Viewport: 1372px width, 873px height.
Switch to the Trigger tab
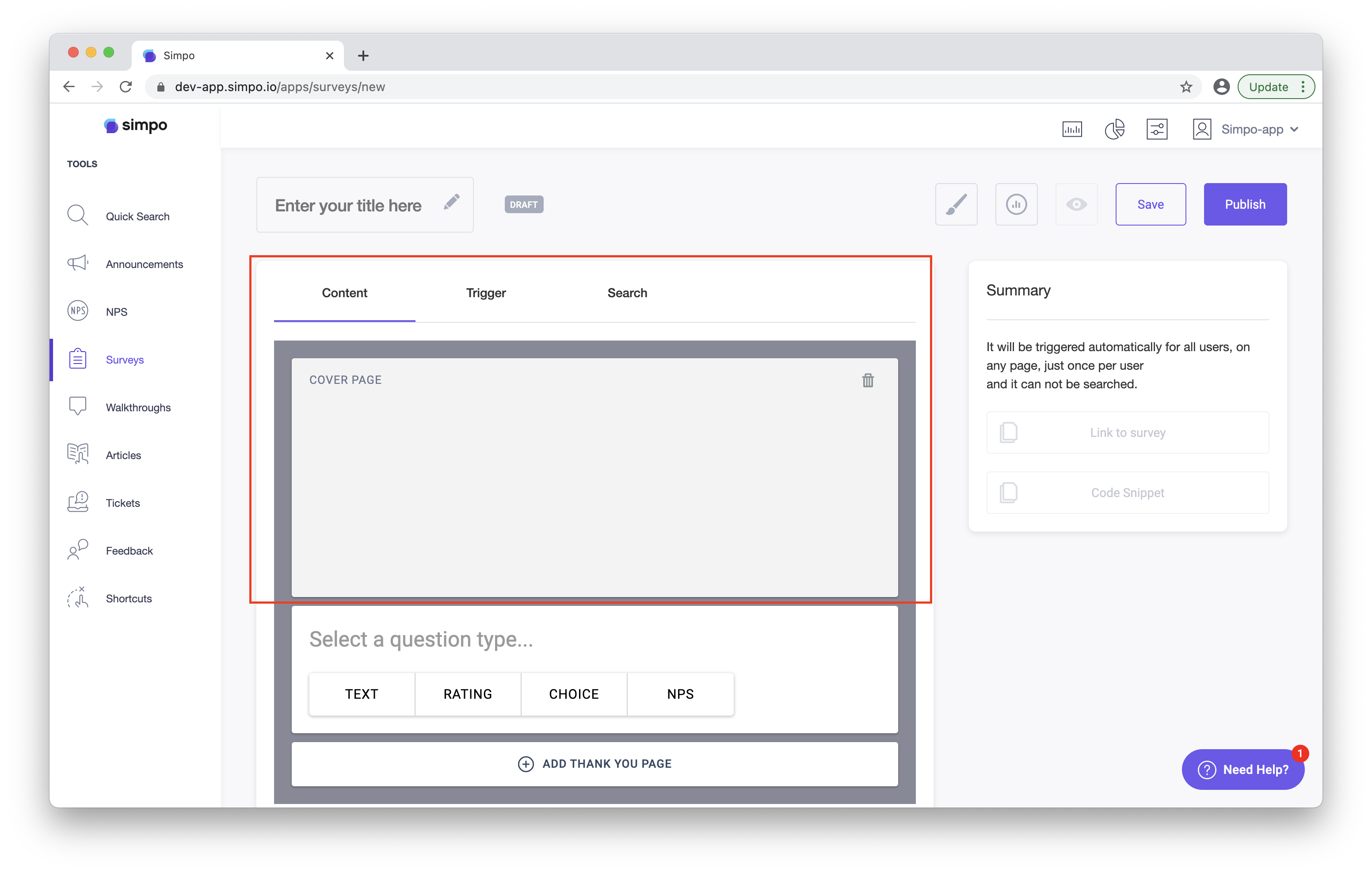click(485, 292)
